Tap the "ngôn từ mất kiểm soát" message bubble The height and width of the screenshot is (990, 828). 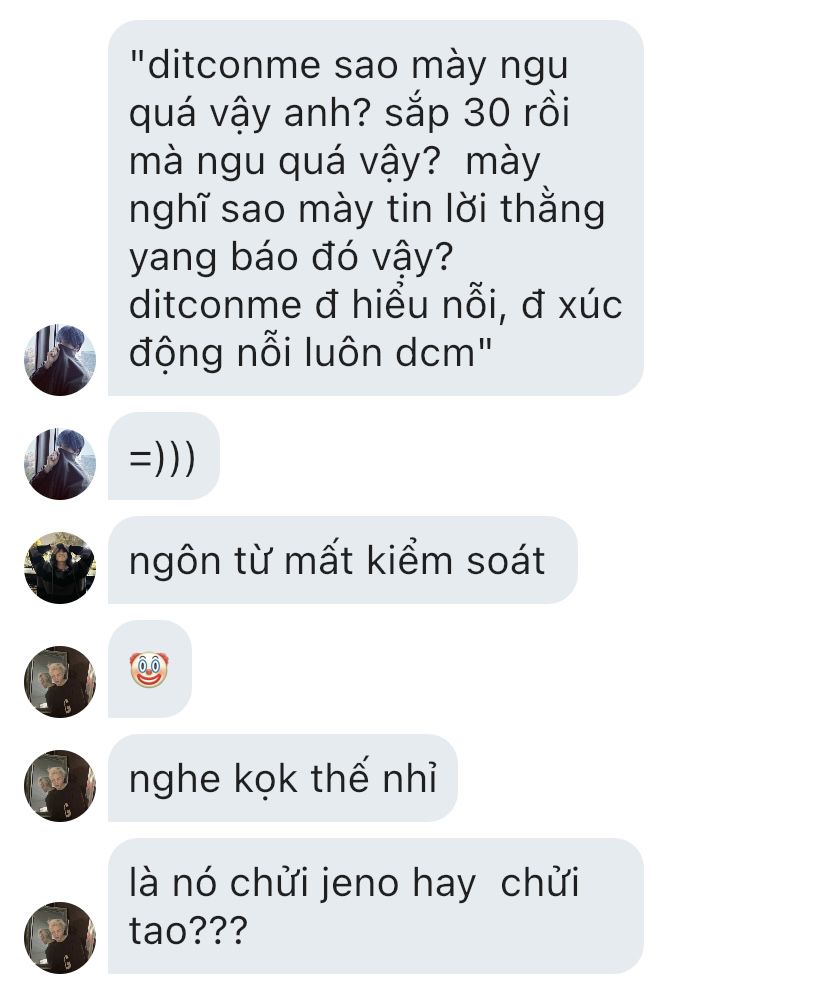pyautogui.click(x=343, y=560)
